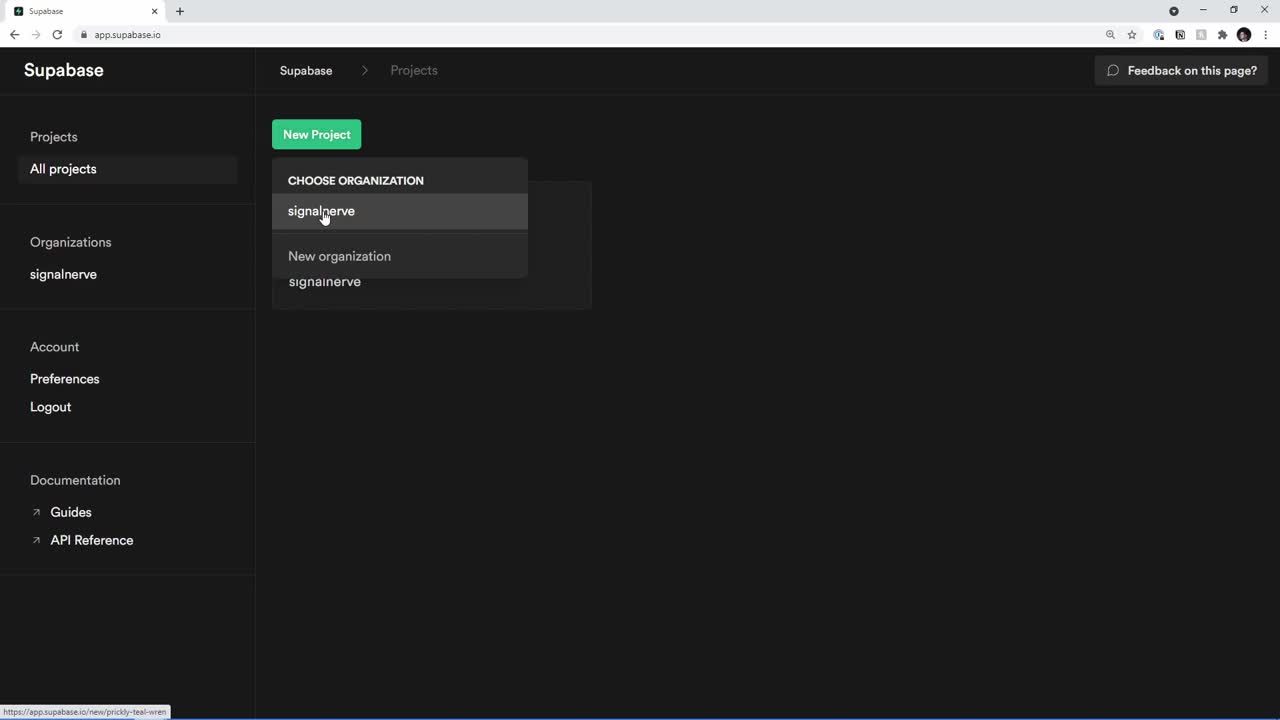Click Logout in the sidebar
The height and width of the screenshot is (720, 1280).
[x=50, y=407]
